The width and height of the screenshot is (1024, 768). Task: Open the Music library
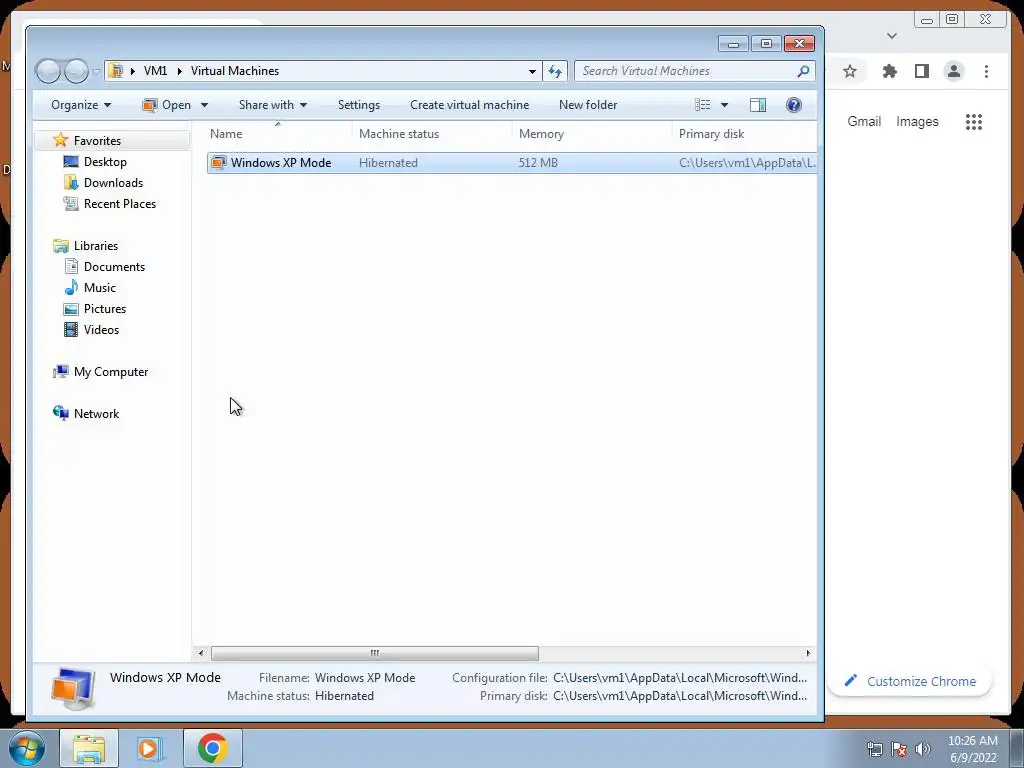coord(99,287)
